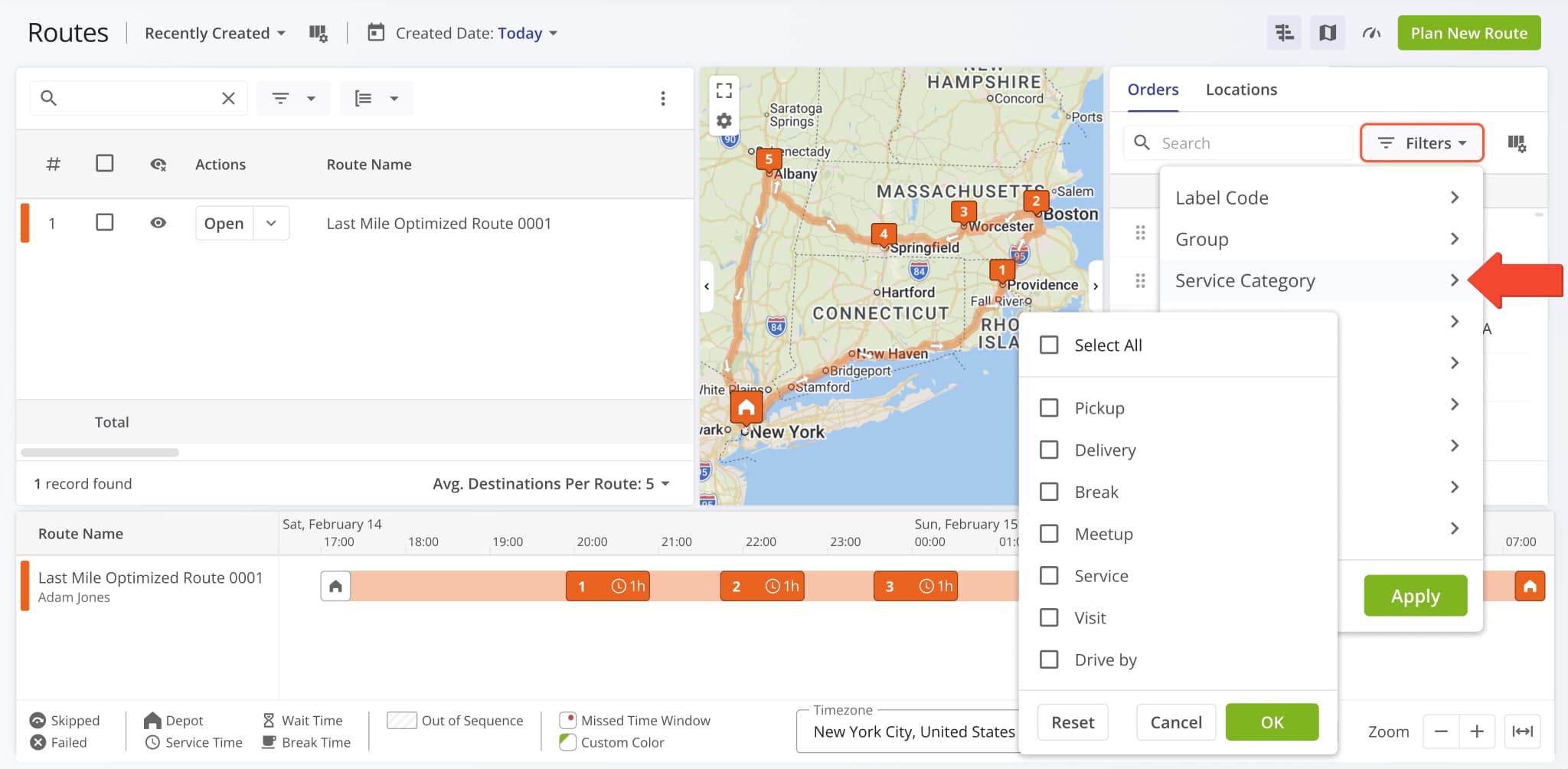This screenshot has width=1568, height=769.
Task: Switch to the Locations tab
Action: (x=1240, y=89)
